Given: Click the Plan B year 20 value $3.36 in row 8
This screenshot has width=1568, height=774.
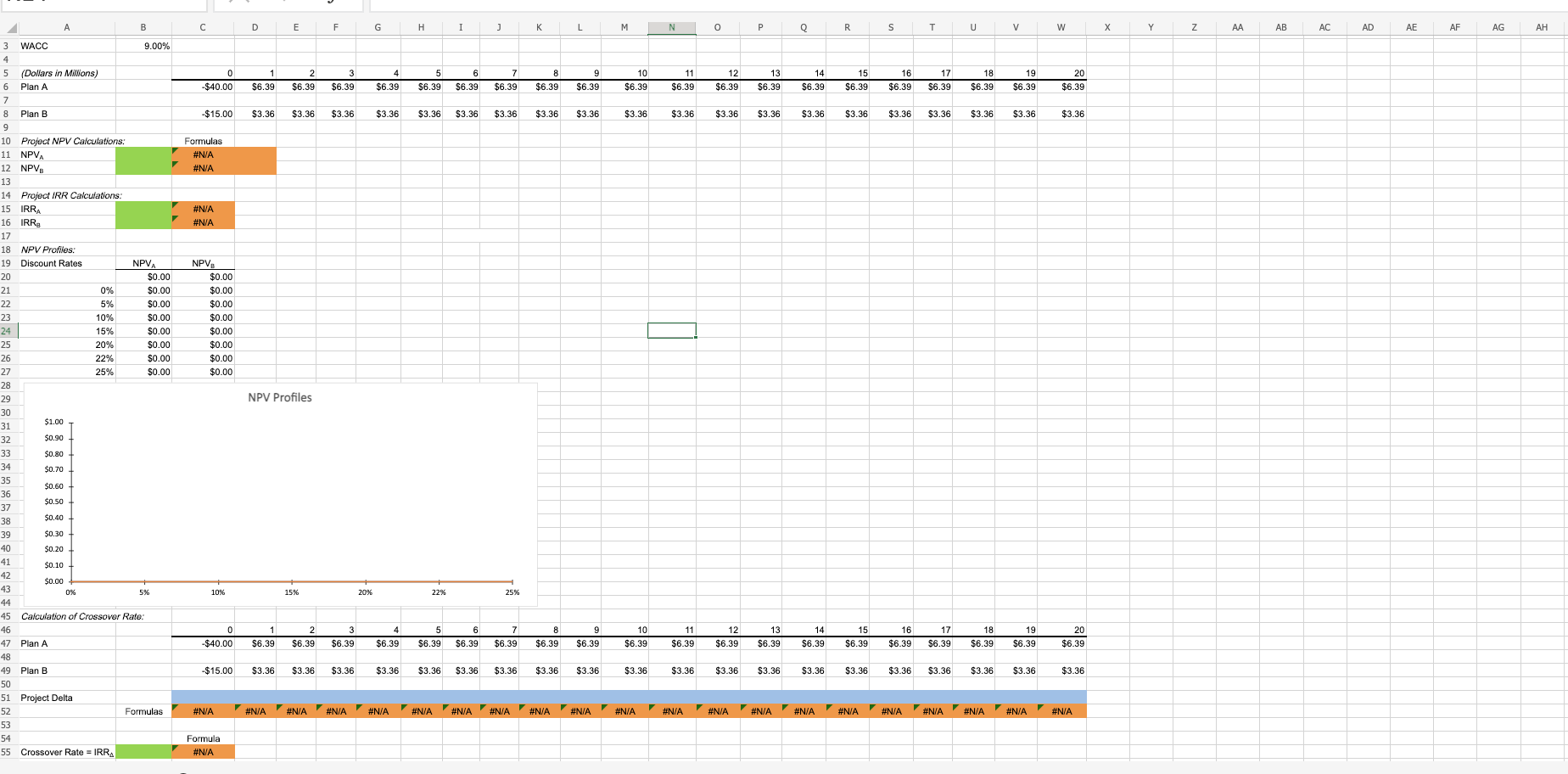Looking at the screenshot, I should pyautogui.click(x=1061, y=114).
